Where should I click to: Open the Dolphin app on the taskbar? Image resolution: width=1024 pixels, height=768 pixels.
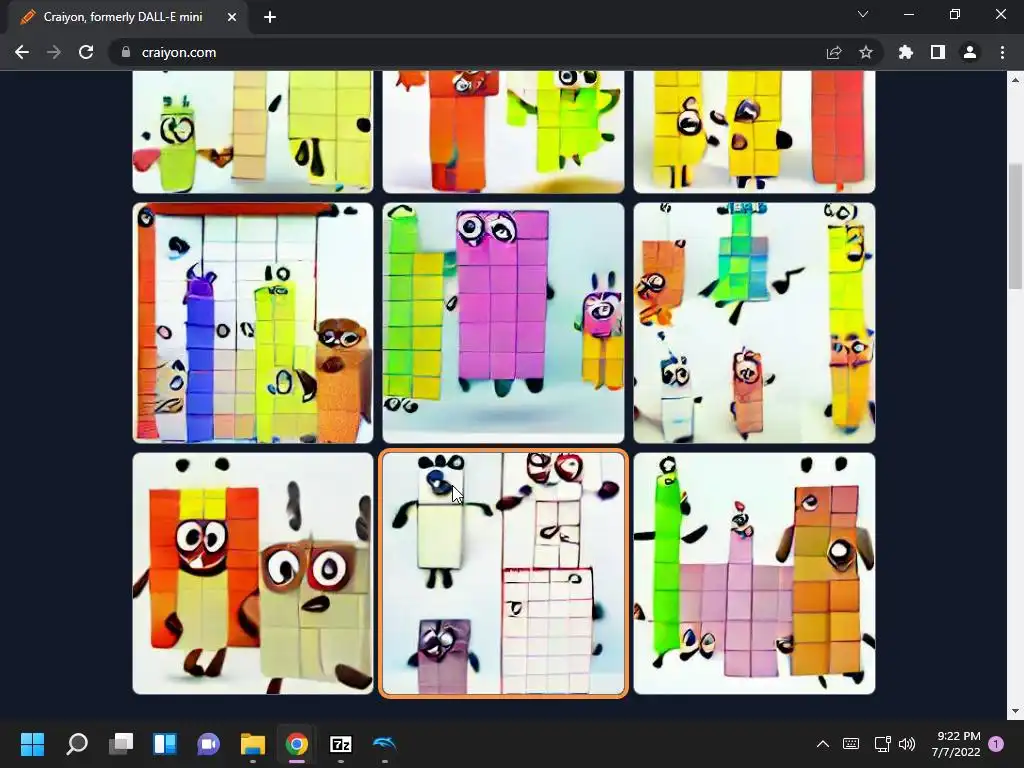click(385, 744)
